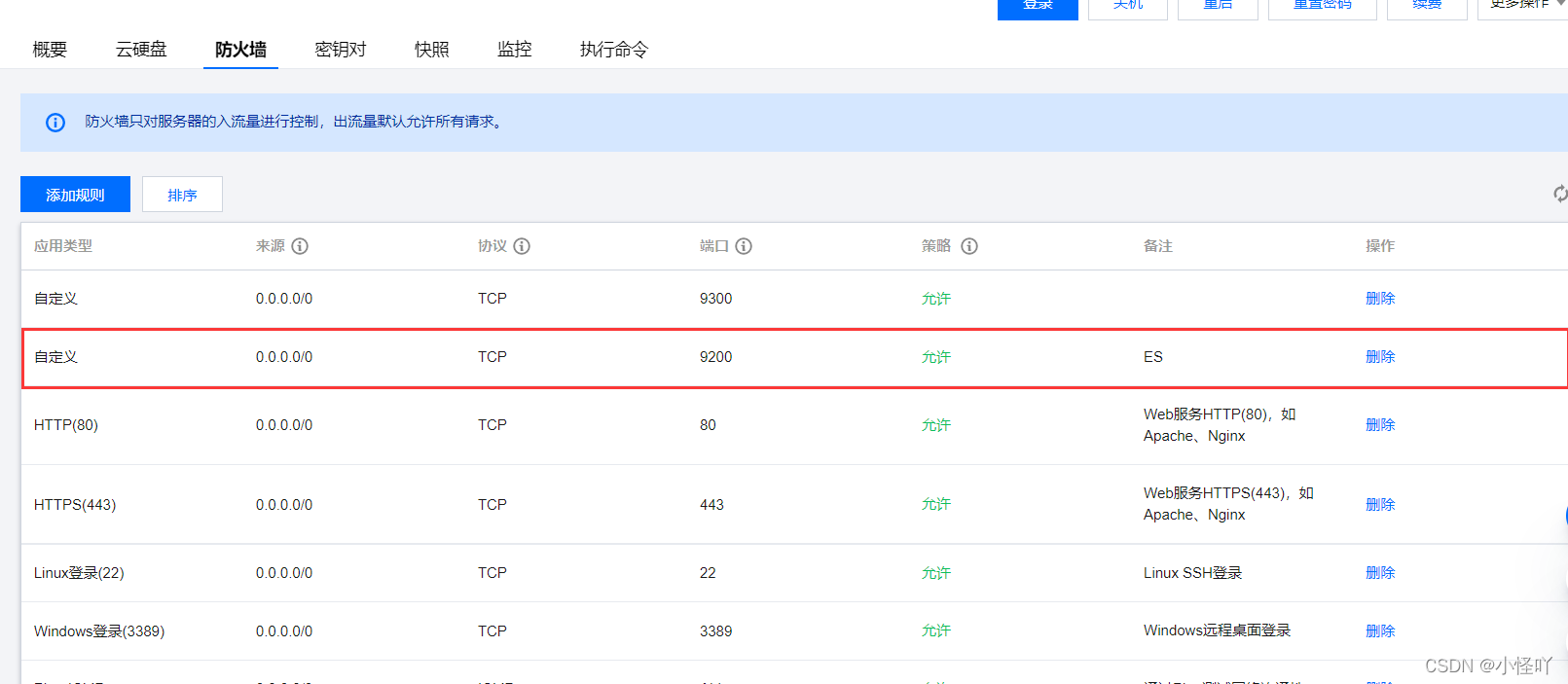The width and height of the screenshot is (1568, 684).
Task: Delete the HTTP(80) rule
Action: (1380, 425)
